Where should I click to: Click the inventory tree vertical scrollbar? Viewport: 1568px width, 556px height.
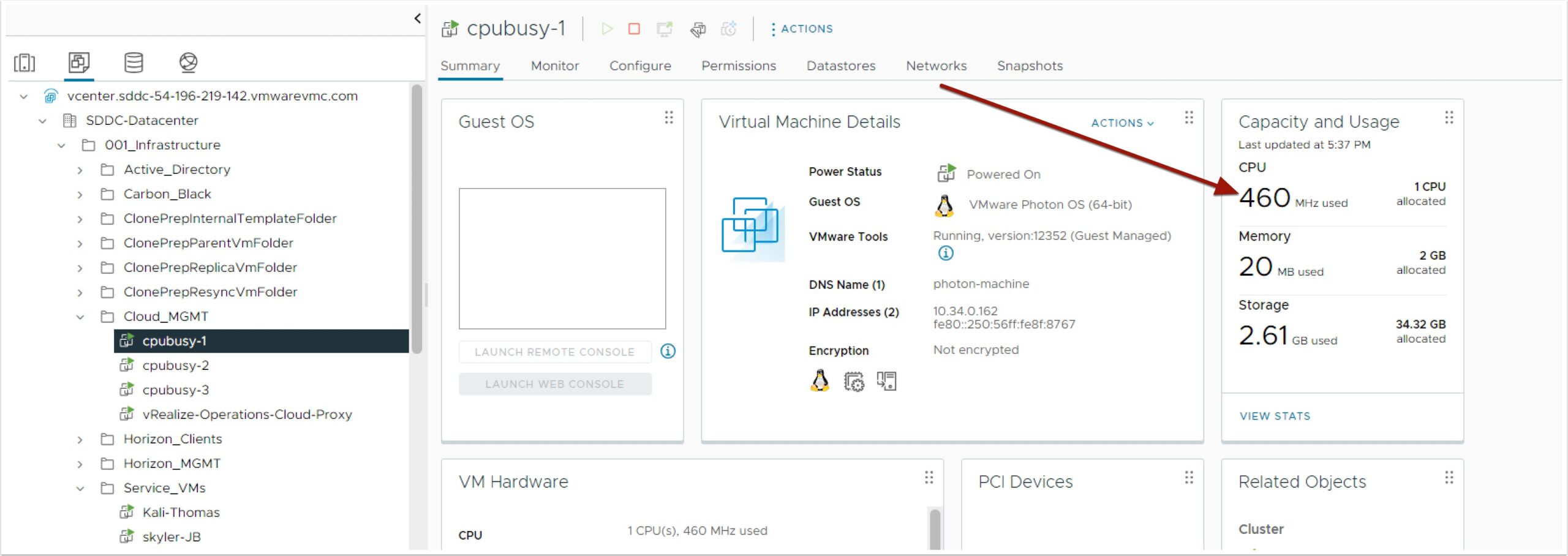417,220
